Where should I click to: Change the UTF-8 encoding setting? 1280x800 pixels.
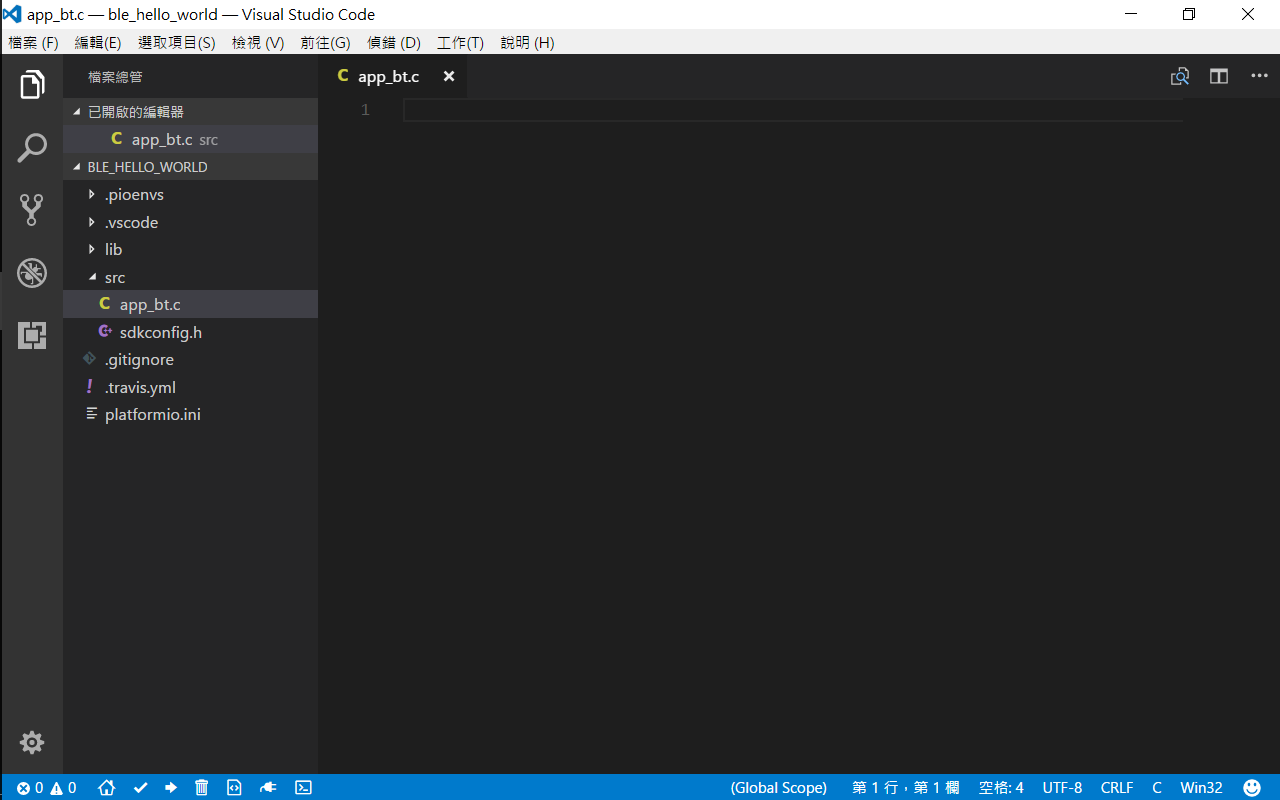1062,787
